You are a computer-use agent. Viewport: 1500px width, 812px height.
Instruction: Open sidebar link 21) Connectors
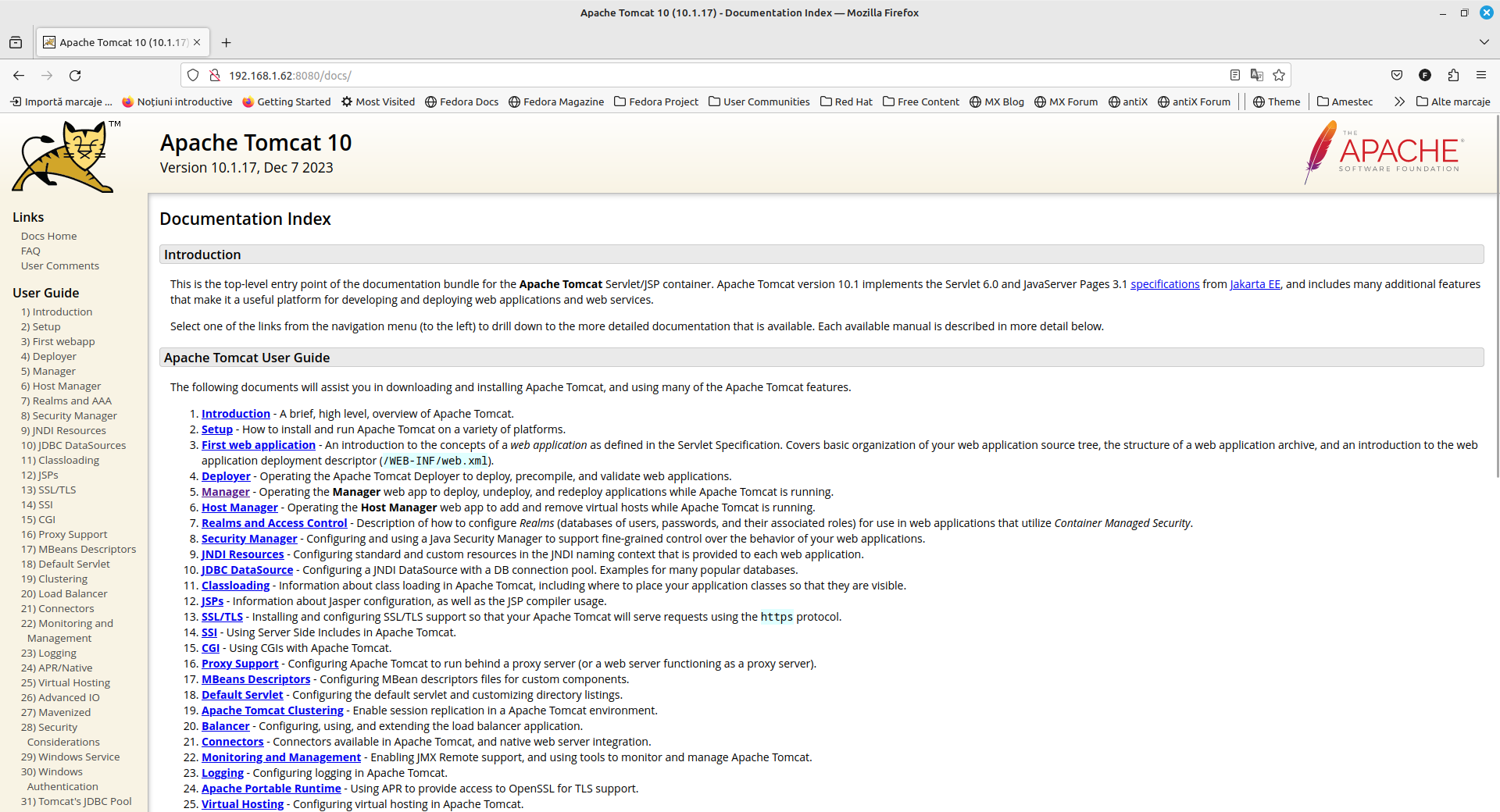(57, 609)
